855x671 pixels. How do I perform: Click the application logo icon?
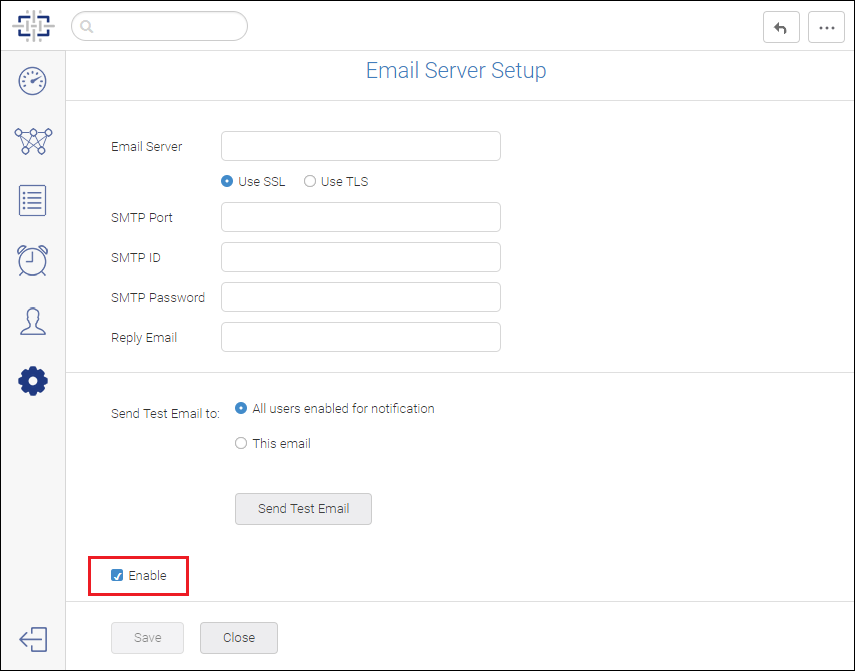(33, 26)
